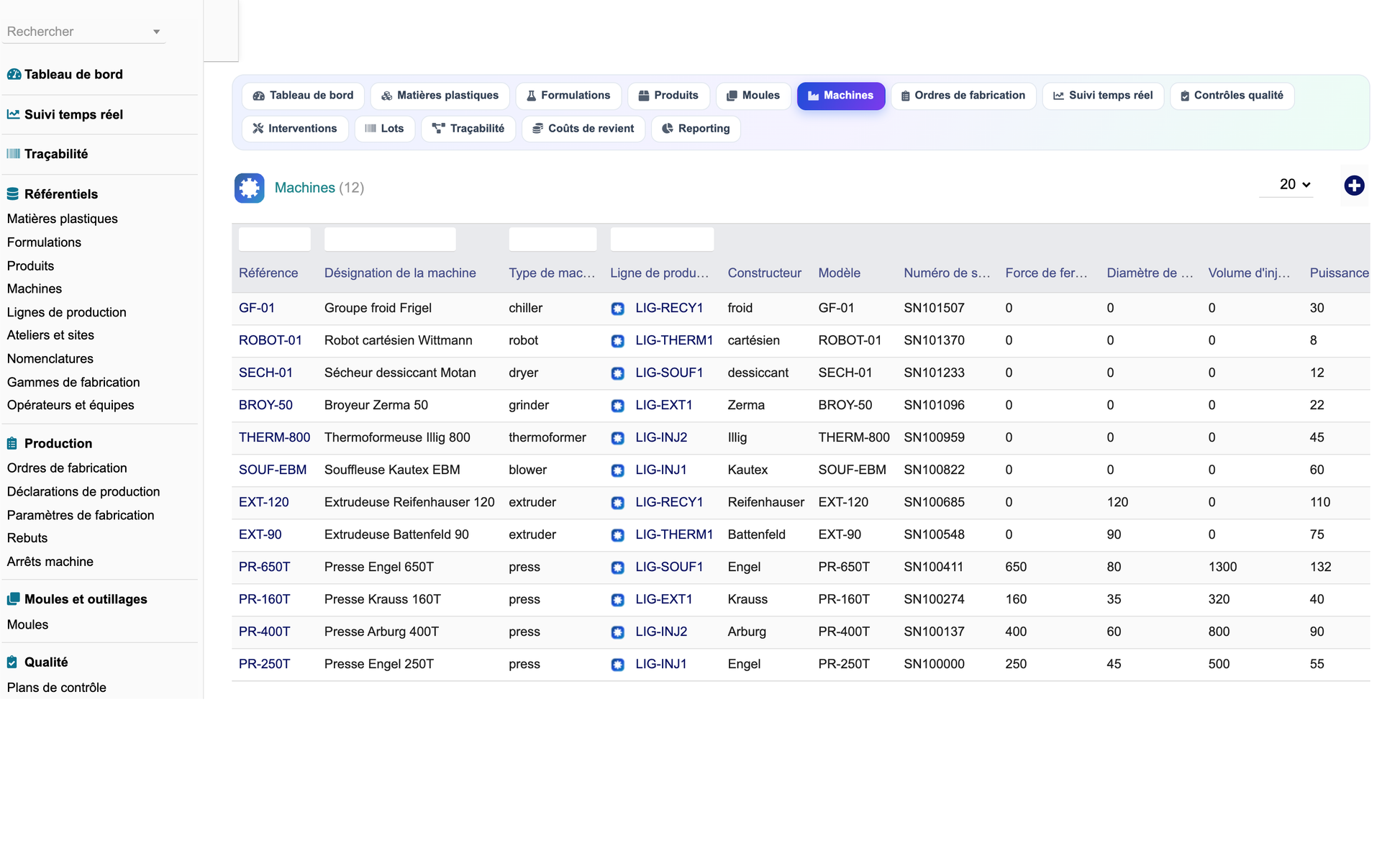Click the Production clipboard icon in sidebar

tap(12, 444)
